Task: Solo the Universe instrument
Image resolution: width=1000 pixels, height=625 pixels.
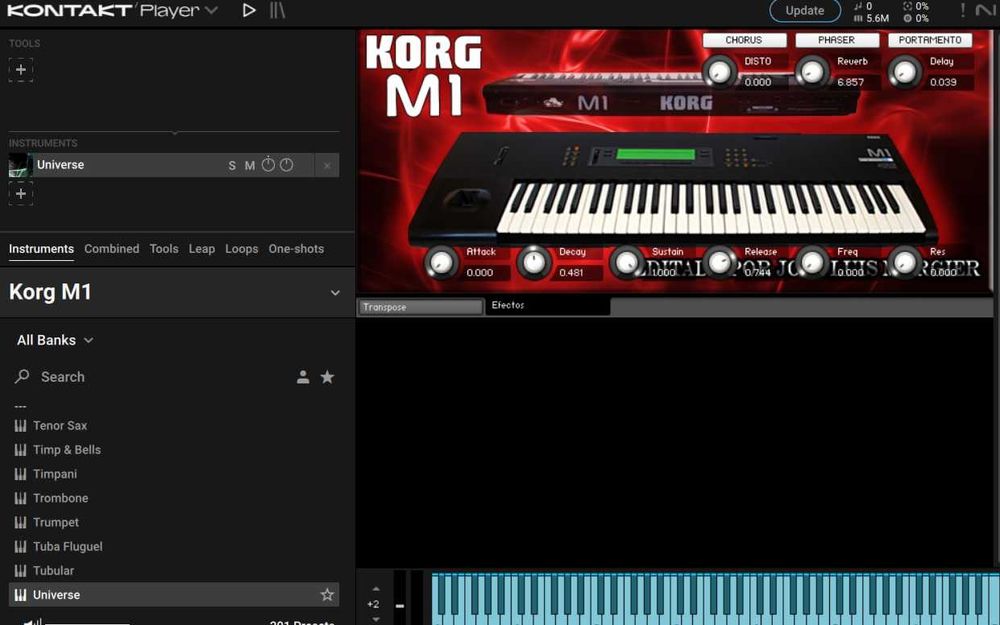Action: pos(232,166)
